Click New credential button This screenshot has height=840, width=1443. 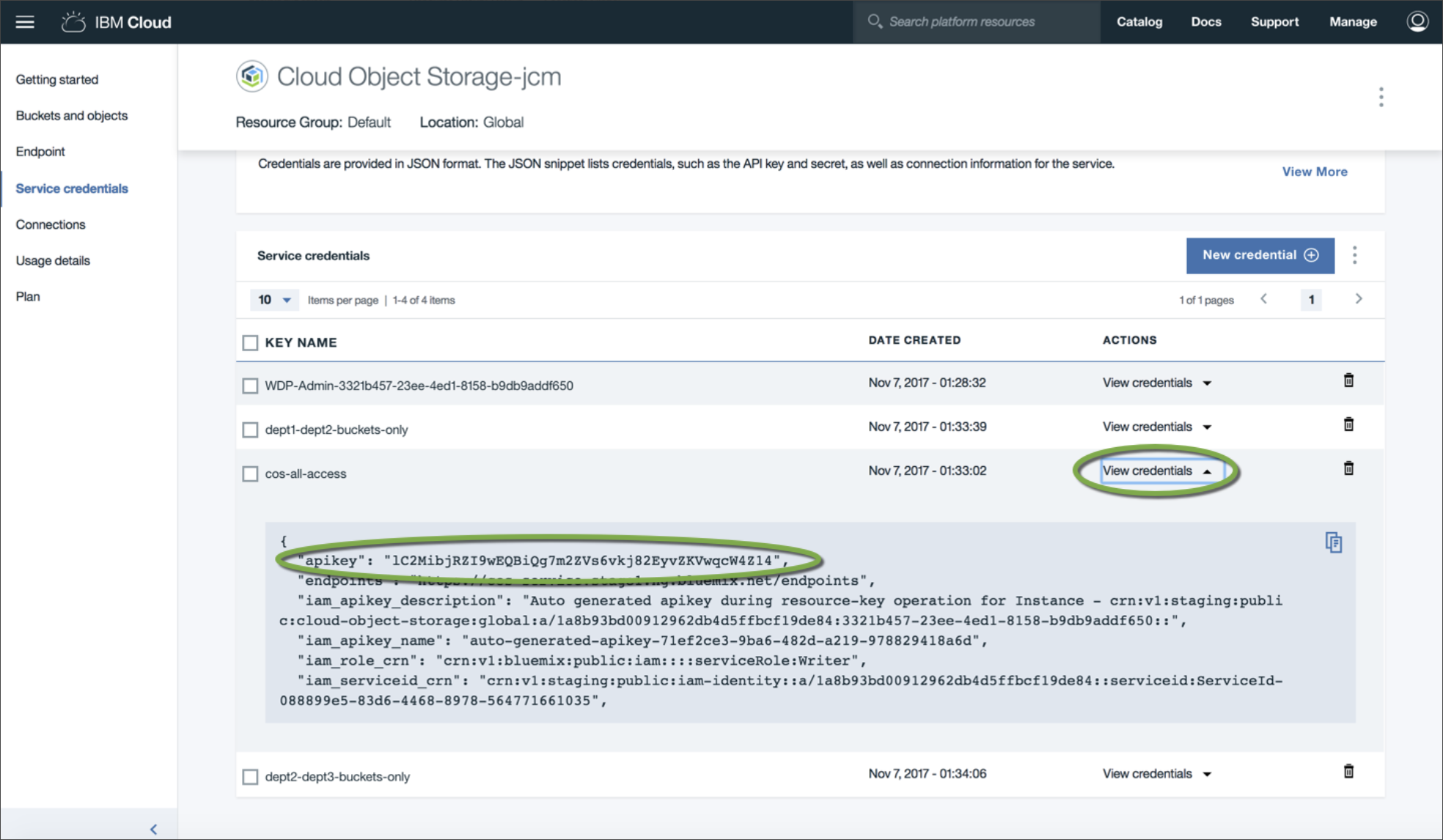[x=1259, y=254]
